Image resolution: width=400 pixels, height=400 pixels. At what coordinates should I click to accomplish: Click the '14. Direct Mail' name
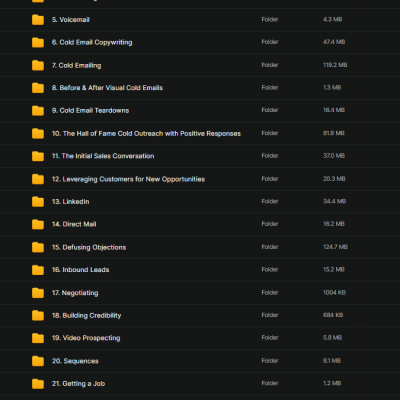(74, 224)
